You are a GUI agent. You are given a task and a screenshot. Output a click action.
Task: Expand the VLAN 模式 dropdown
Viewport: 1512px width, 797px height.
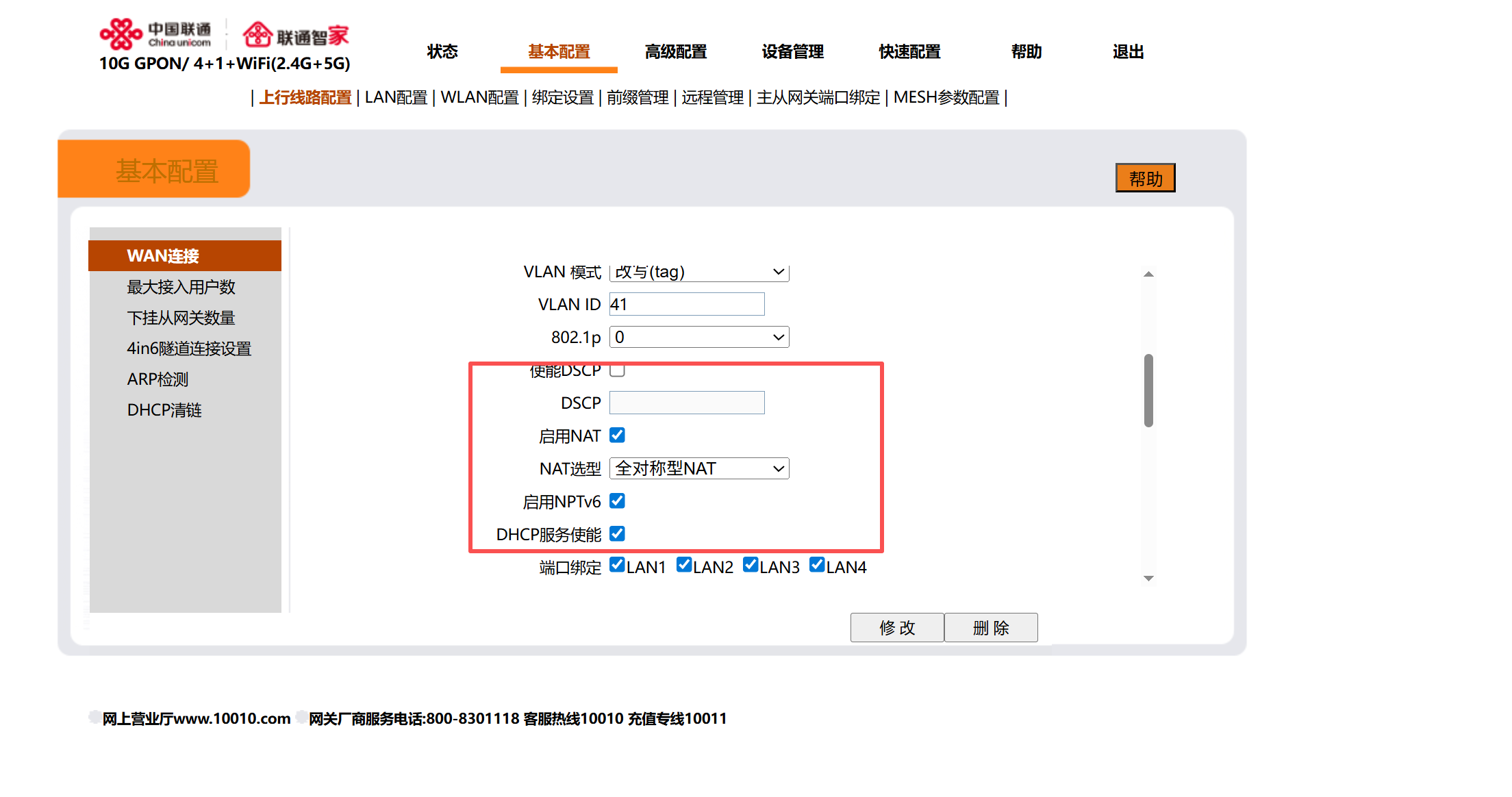coord(698,273)
